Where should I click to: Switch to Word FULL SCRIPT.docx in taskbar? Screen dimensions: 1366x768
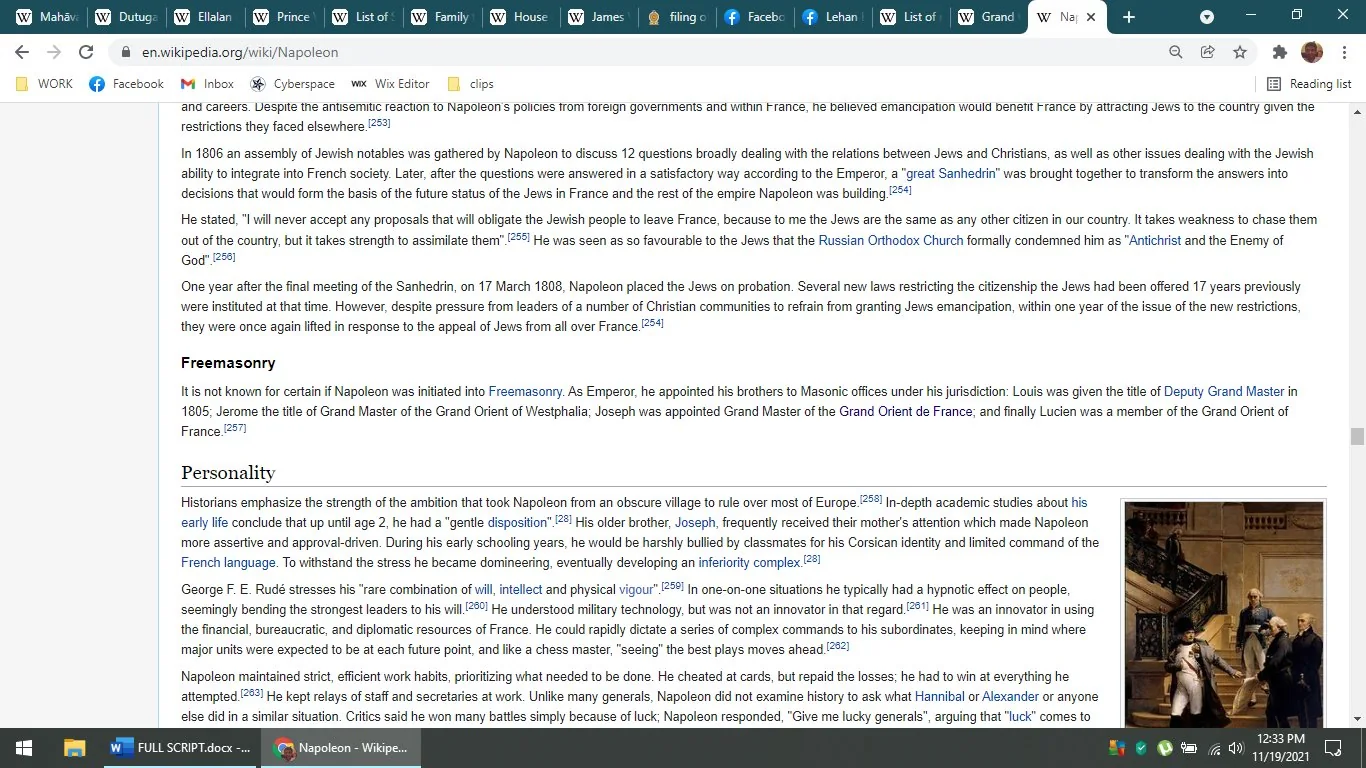coord(181,748)
